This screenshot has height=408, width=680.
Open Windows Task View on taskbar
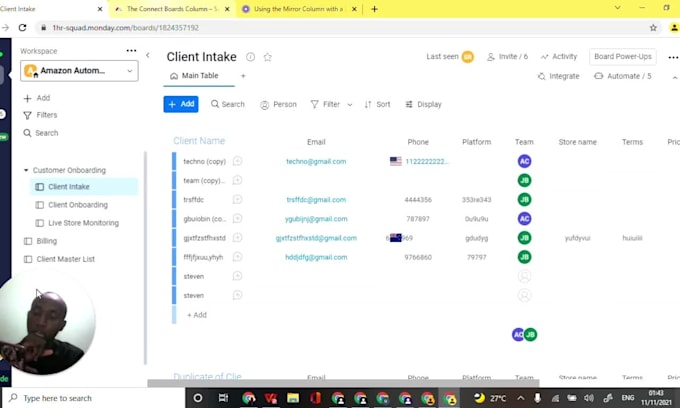223,398
